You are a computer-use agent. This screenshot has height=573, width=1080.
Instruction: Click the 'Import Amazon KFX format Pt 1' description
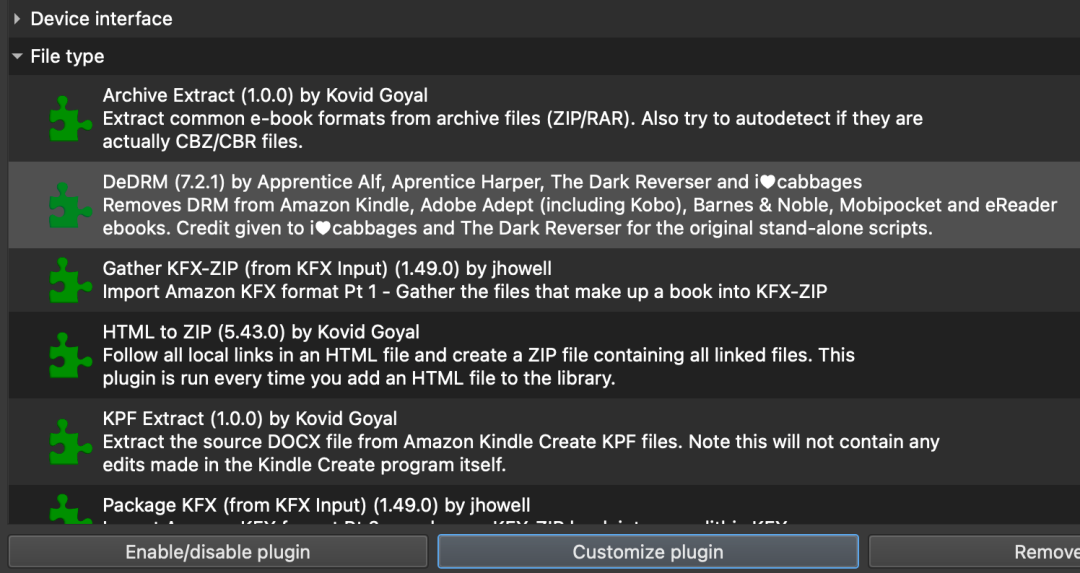pos(465,292)
